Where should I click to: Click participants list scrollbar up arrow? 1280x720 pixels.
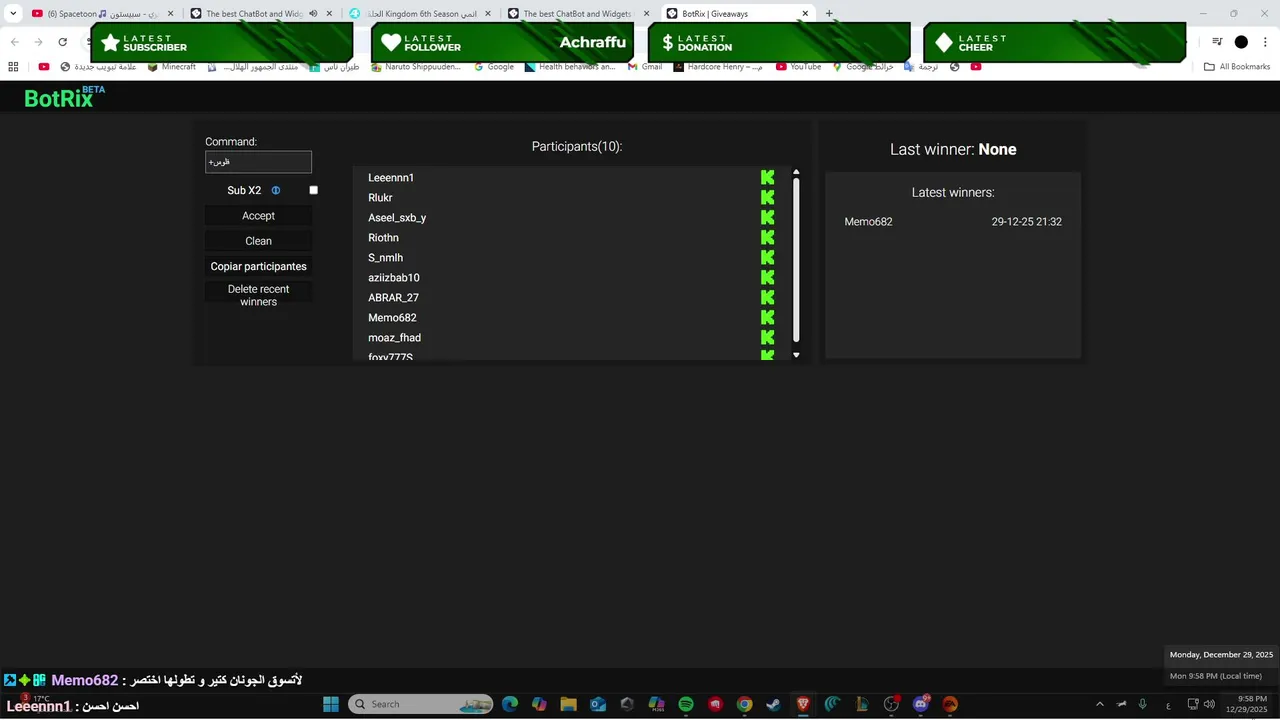(796, 172)
